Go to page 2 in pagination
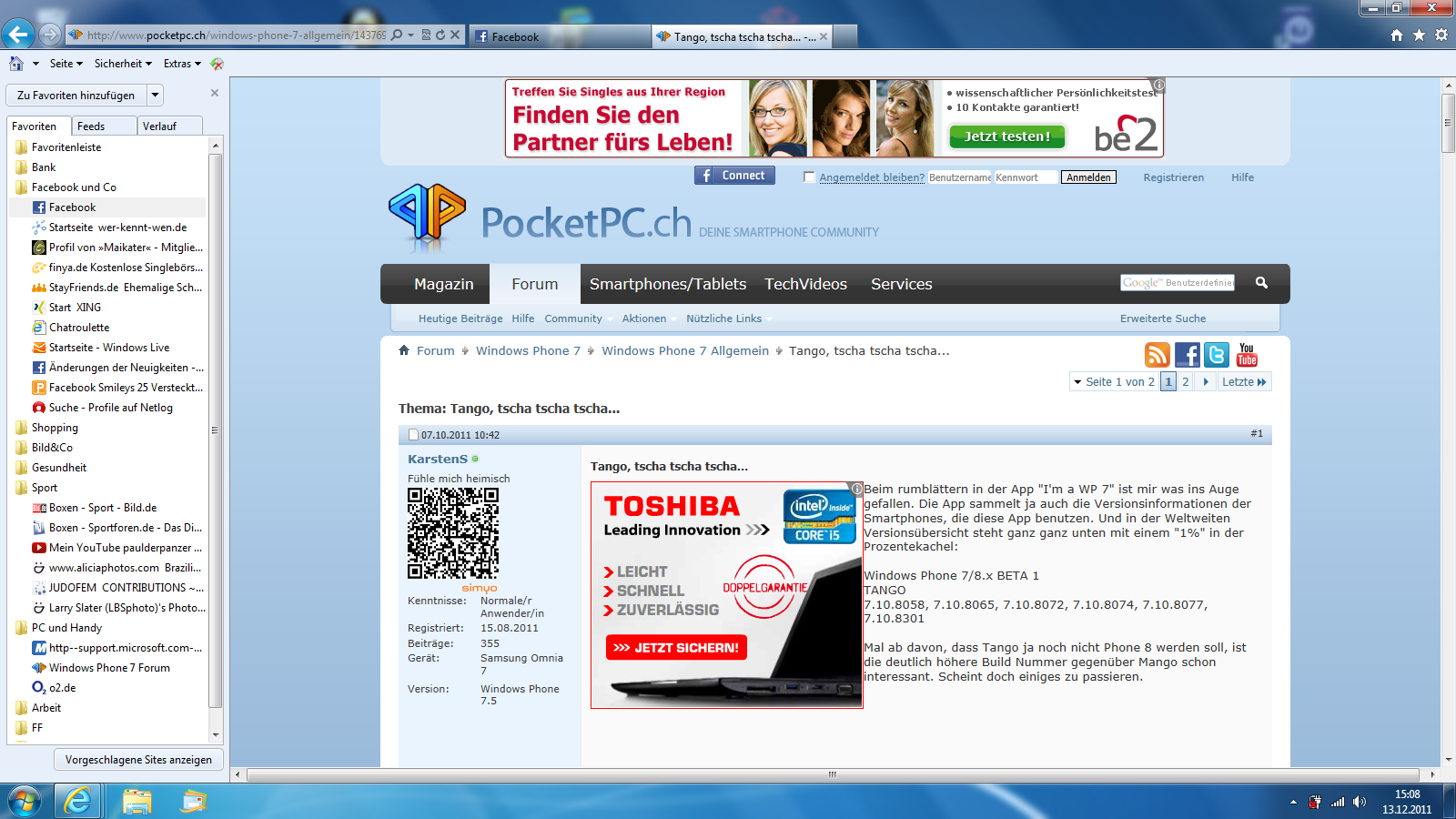 pos(1185,382)
